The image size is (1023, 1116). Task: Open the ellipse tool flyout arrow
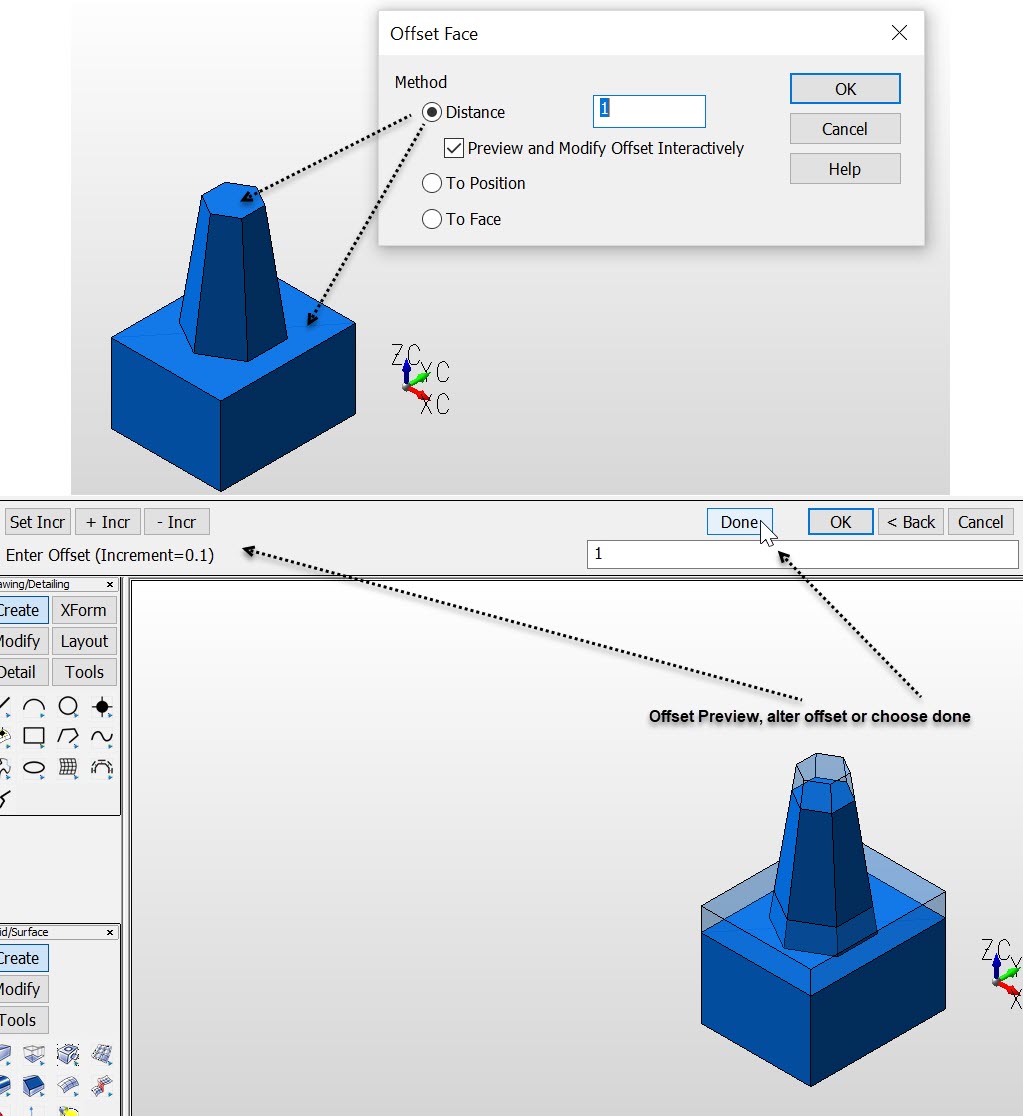click(42, 777)
